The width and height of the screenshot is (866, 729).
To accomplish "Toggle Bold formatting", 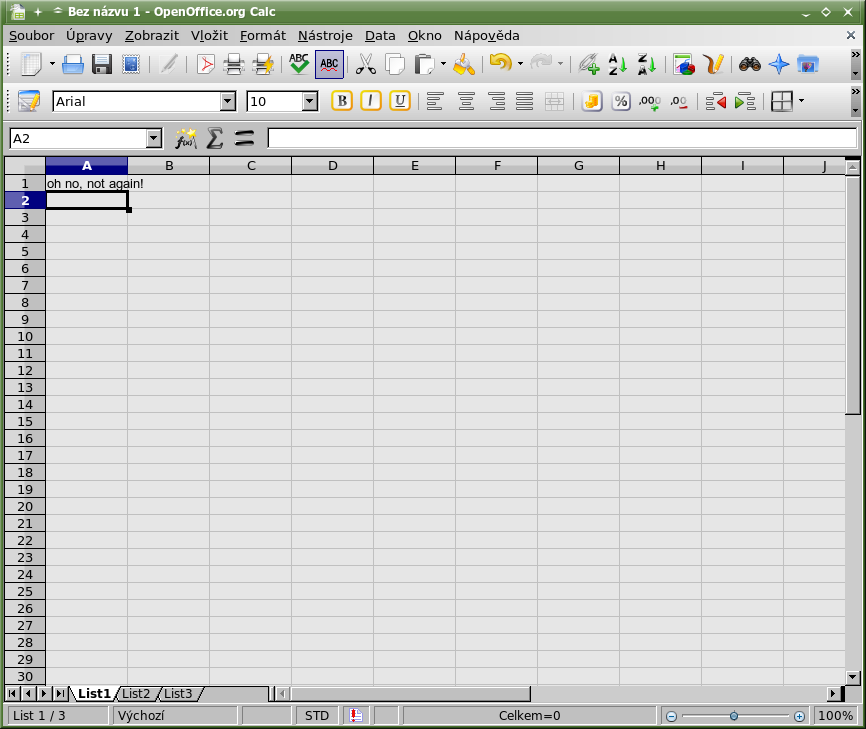I will [x=342, y=101].
